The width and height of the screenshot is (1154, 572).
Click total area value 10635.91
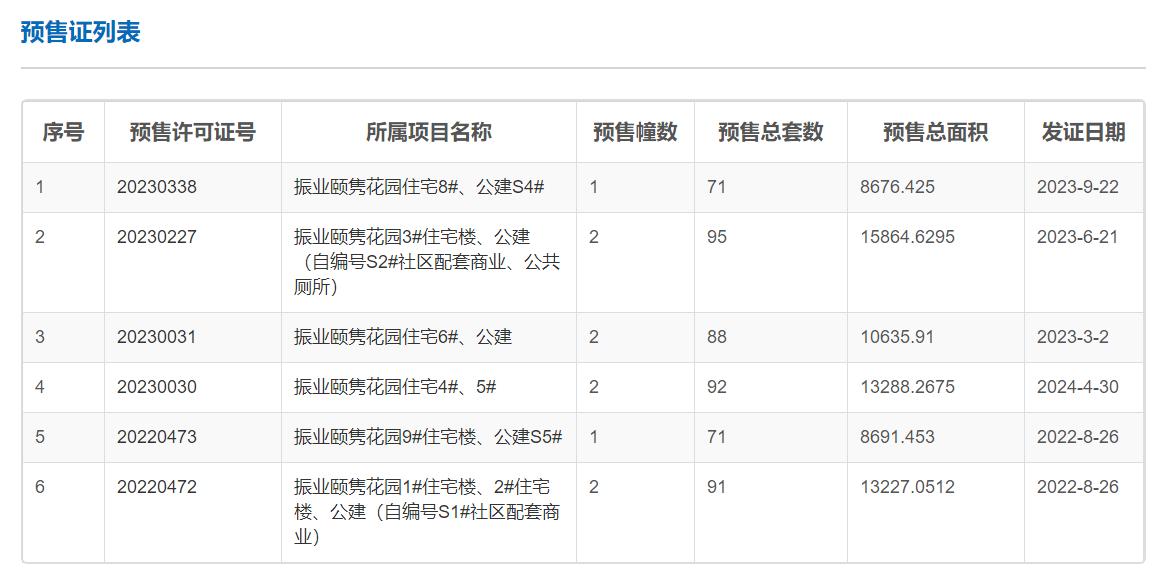pyautogui.click(x=896, y=337)
